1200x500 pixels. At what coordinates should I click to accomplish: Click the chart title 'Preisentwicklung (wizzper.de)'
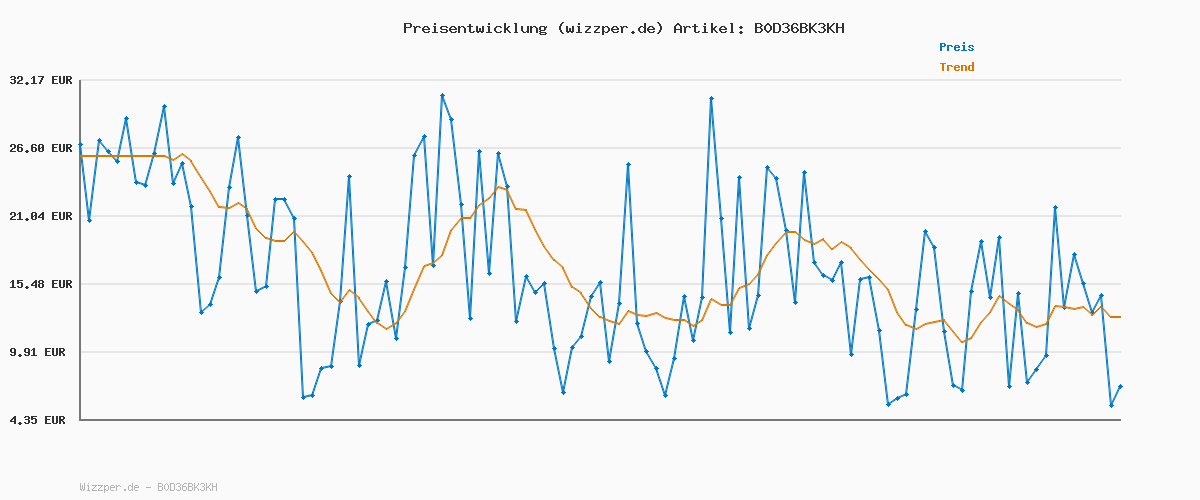(533, 28)
